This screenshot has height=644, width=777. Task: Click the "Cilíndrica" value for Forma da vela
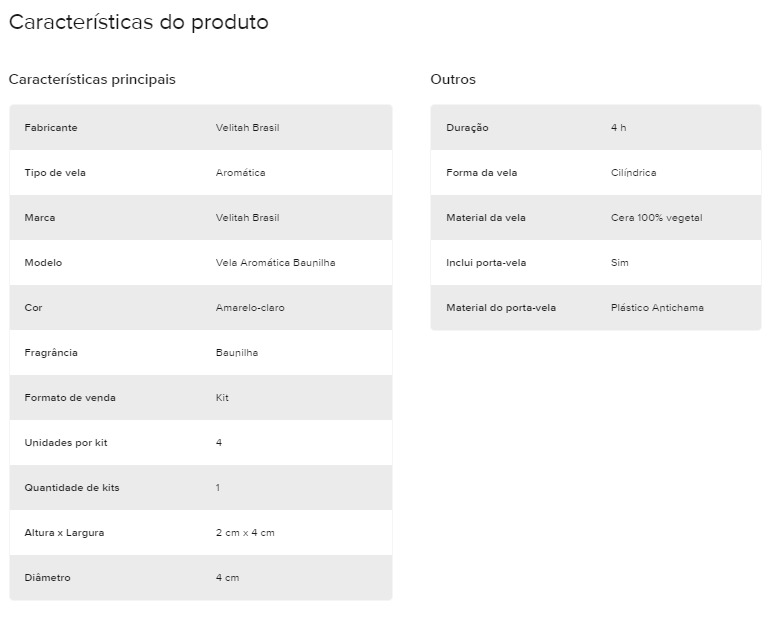tap(633, 173)
